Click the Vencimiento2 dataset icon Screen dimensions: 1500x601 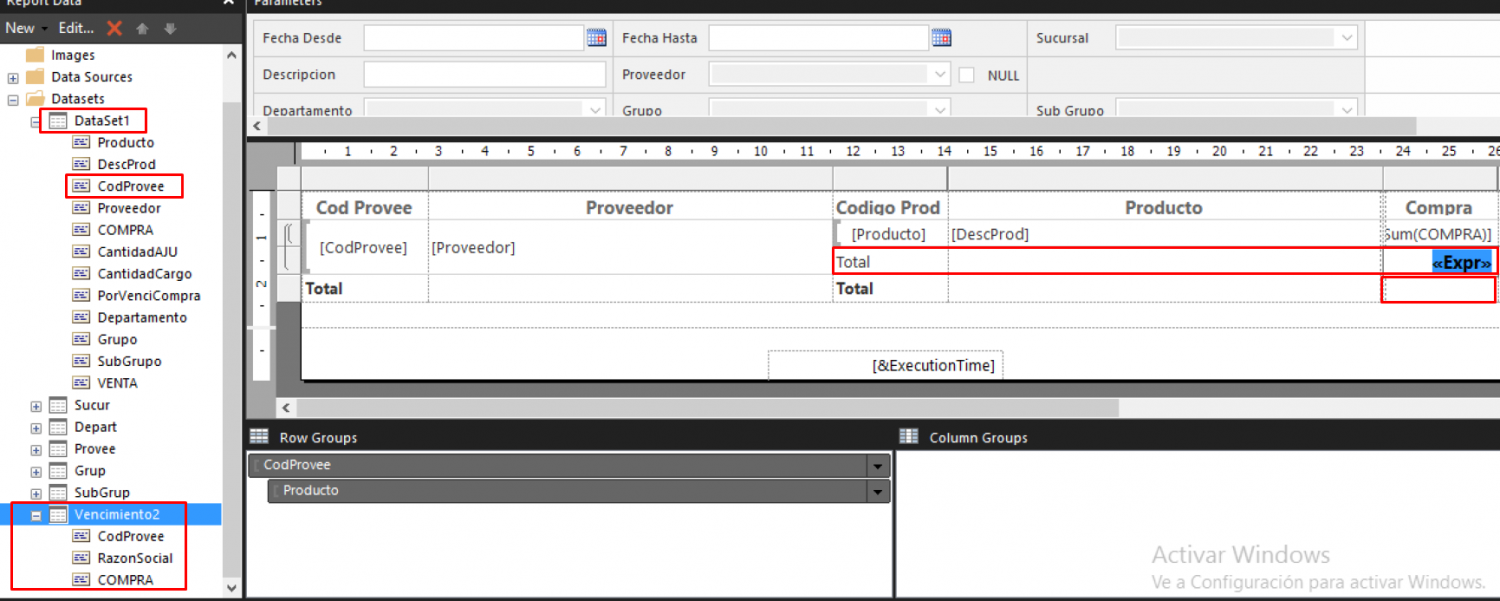tap(59, 515)
